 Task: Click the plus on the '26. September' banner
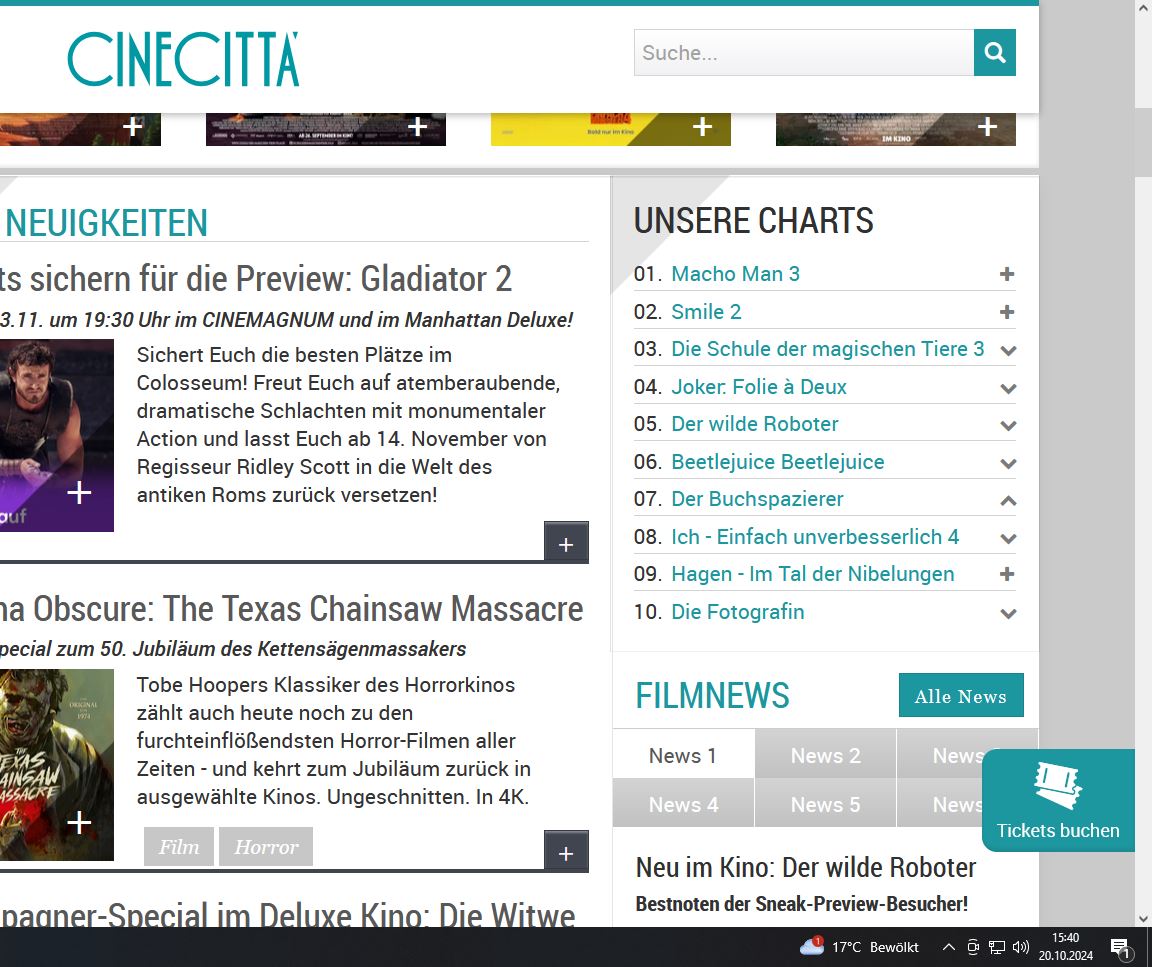click(417, 126)
